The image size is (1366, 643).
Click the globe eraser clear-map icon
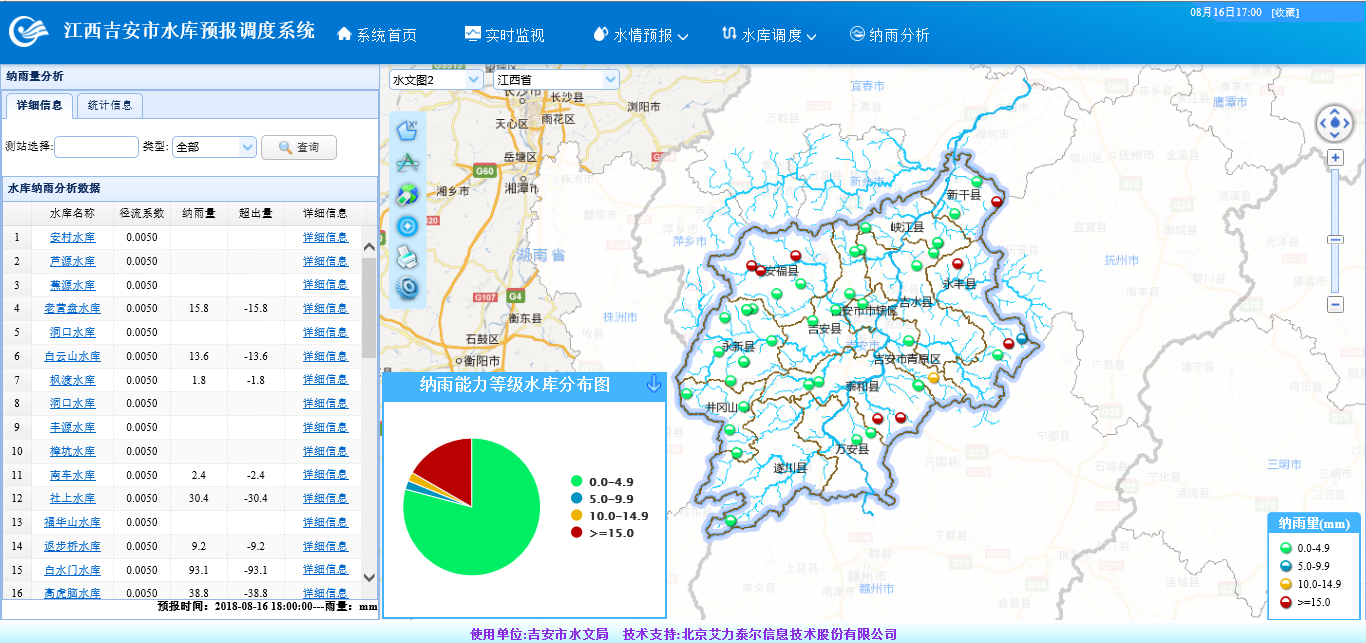click(x=406, y=194)
